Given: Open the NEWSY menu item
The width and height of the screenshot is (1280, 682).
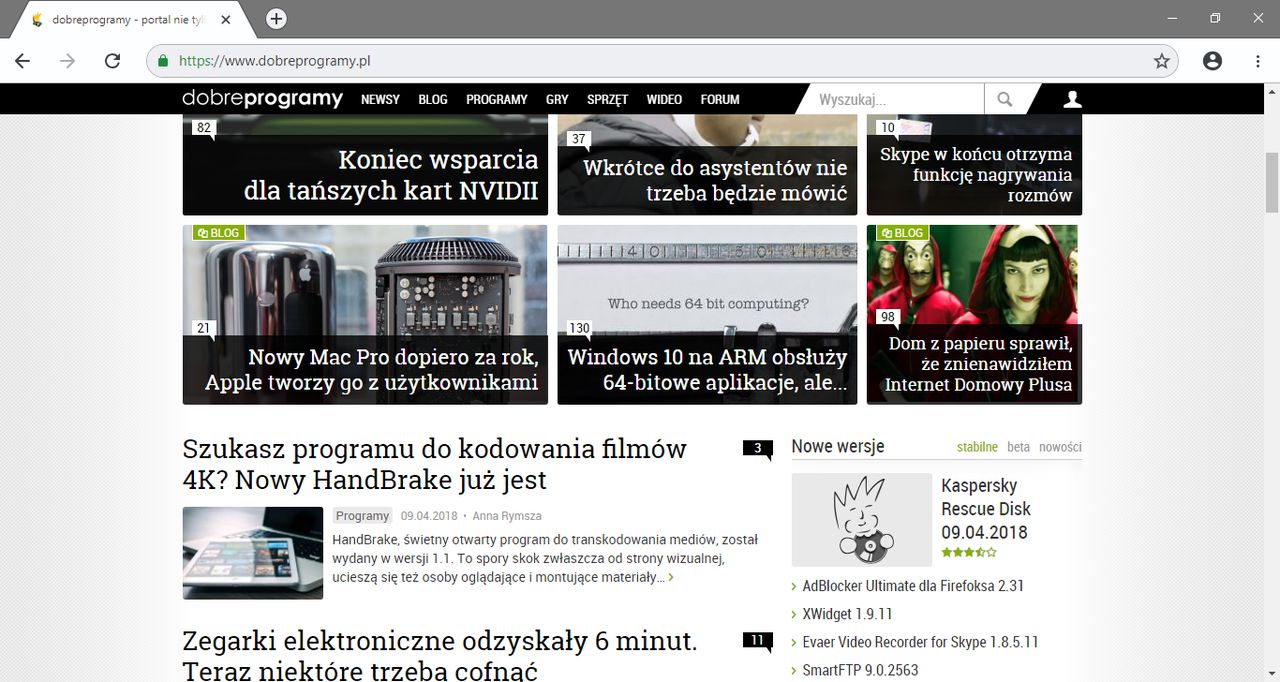Looking at the screenshot, I should 380,99.
